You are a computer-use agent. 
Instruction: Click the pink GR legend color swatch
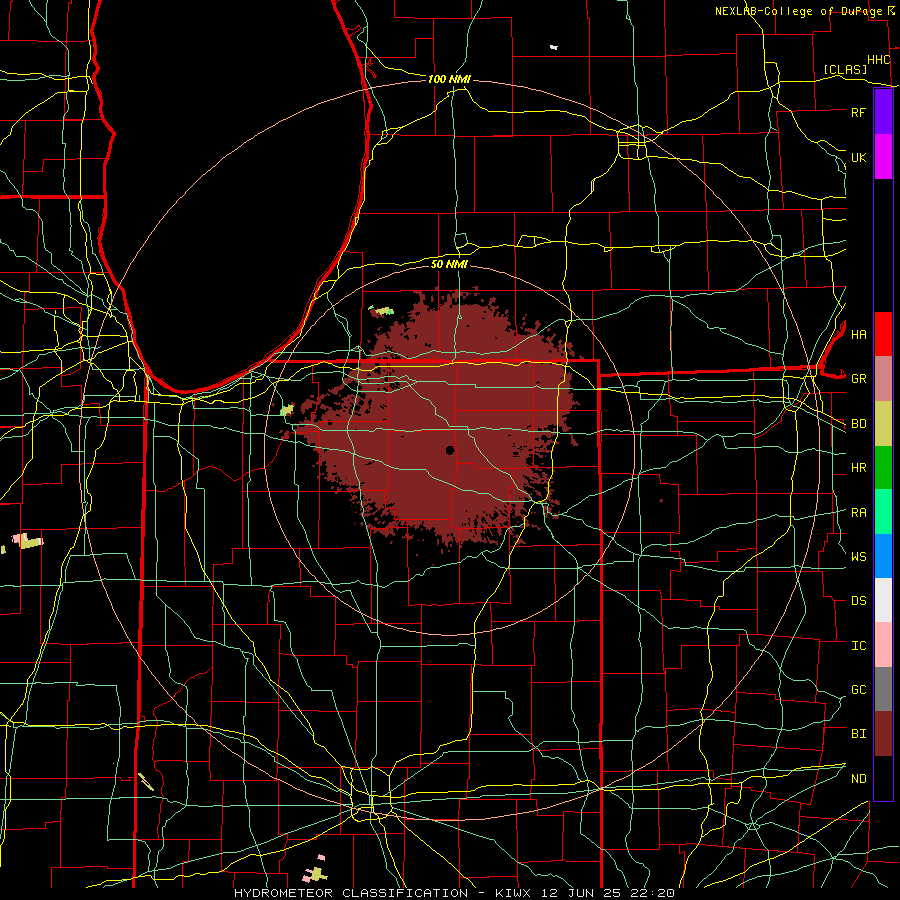(x=883, y=379)
